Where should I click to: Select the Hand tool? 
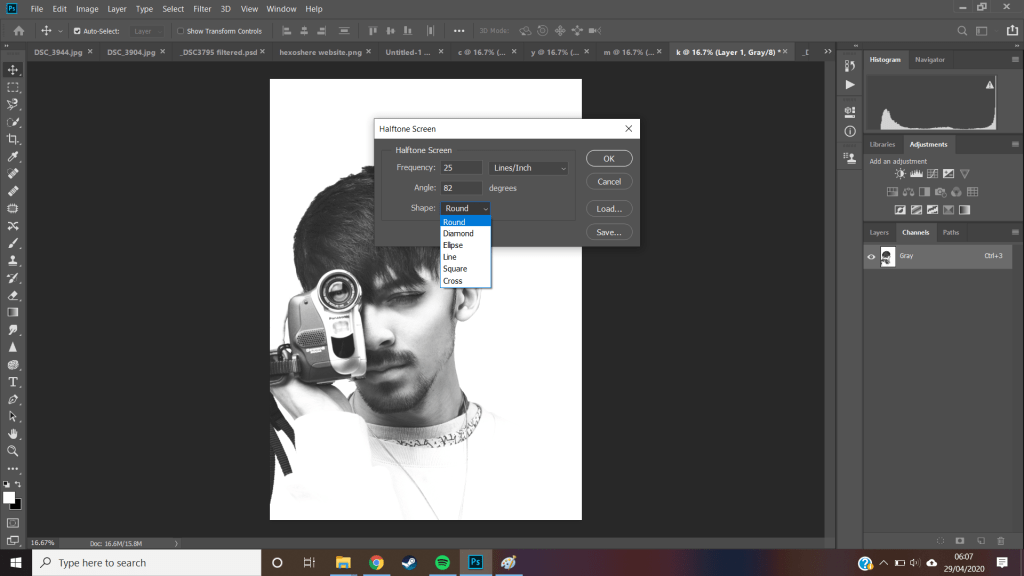coord(13,434)
